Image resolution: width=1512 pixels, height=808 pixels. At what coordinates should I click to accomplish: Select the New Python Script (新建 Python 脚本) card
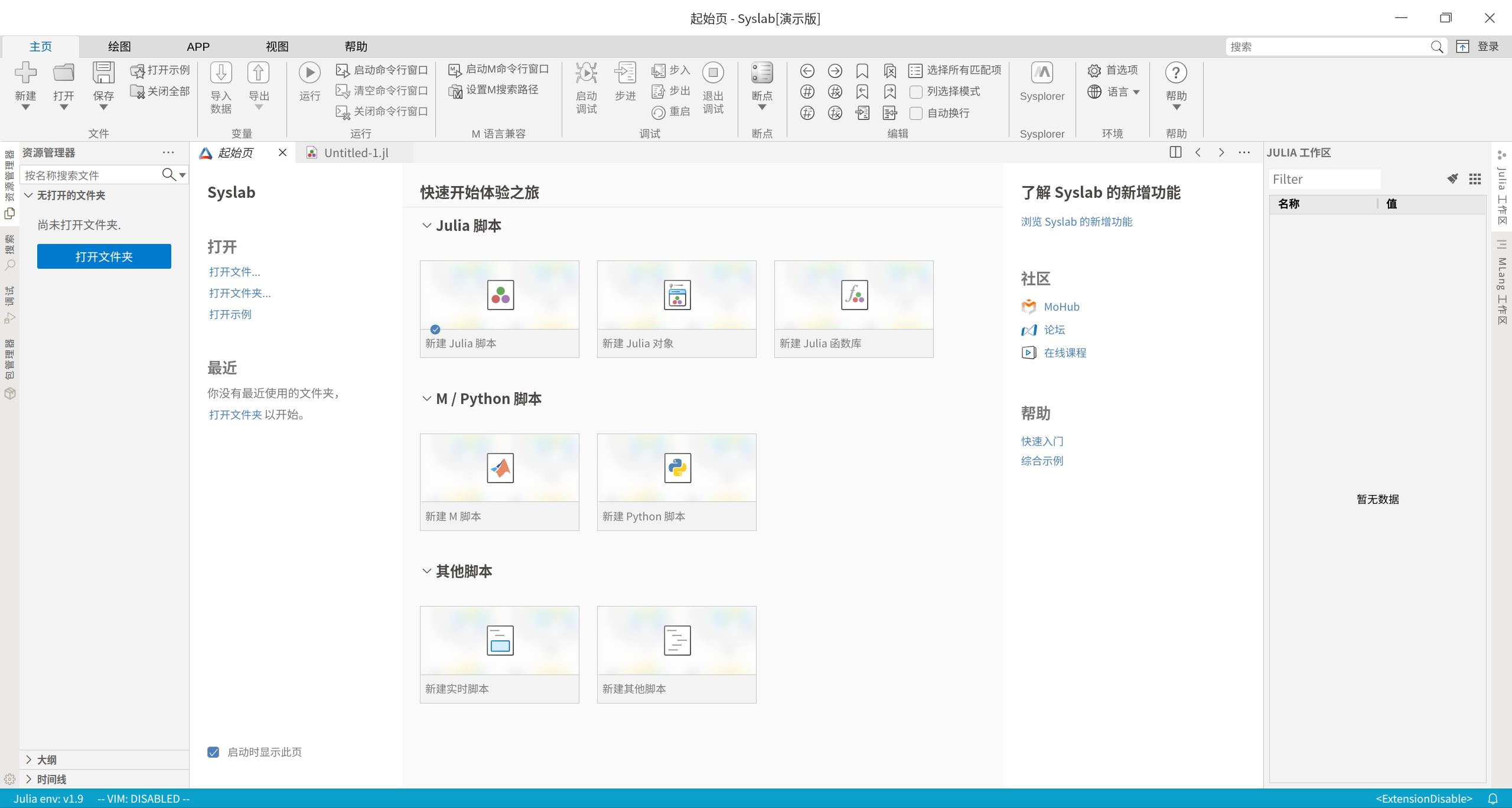tap(676, 482)
